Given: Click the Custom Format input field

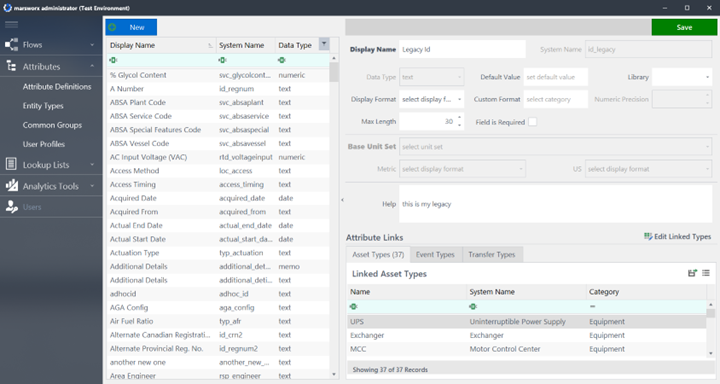Looking at the screenshot, I should [x=556, y=99].
